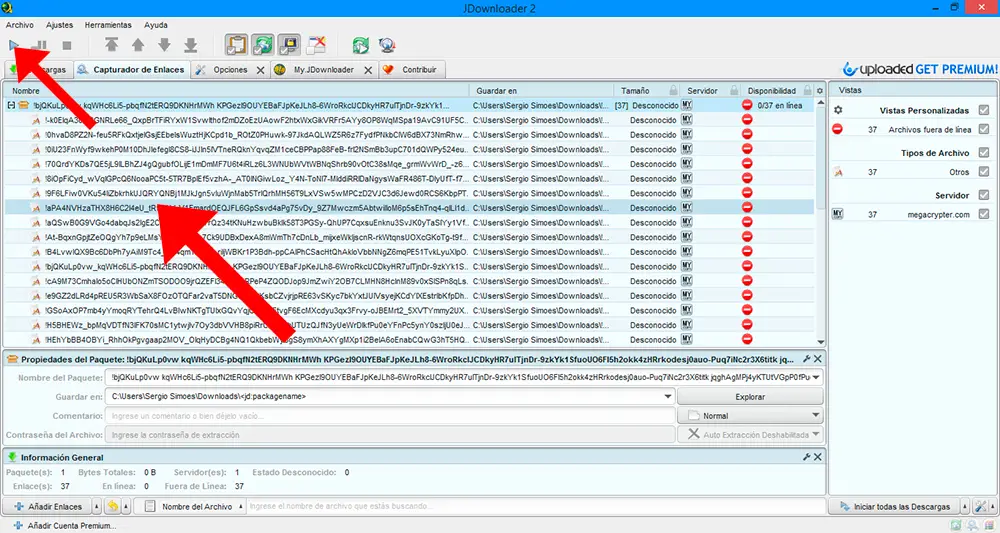Close the Propiedades del Paquete panel

click(x=818, y=360)
